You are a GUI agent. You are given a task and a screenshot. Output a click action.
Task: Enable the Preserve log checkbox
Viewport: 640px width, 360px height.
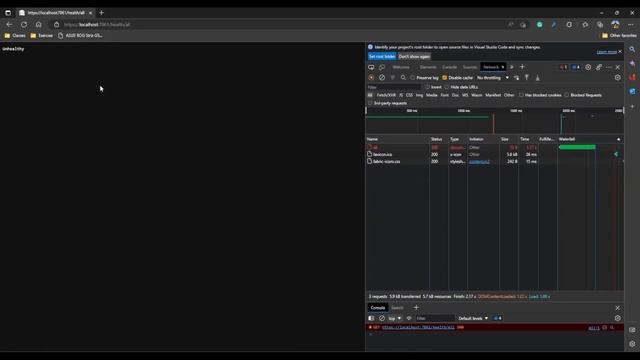tap(413, 78)
